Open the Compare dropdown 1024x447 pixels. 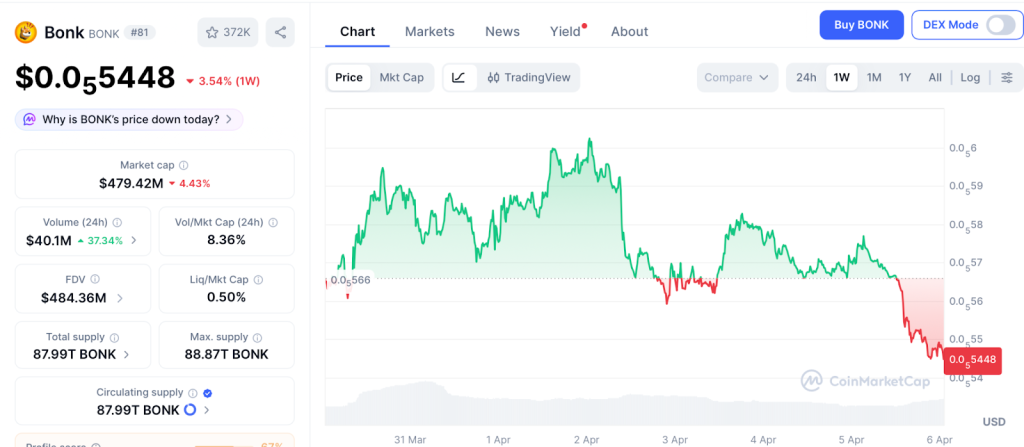pyautogui.click(x=737, y=77)
